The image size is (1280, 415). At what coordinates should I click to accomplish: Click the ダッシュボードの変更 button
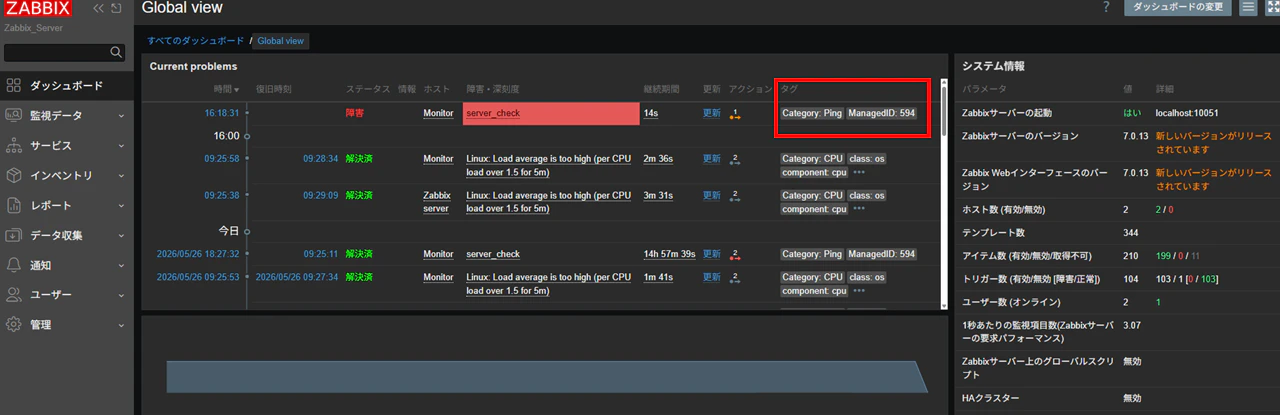[1178, 8]
